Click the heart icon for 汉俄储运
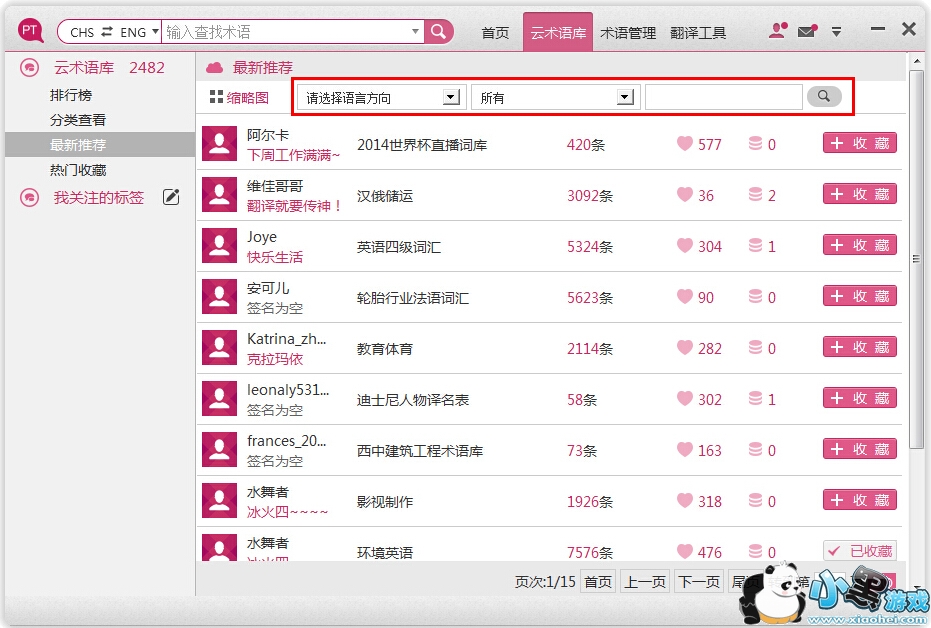The width and height of the screenshot is (931, 628). click(x=685, y=194)
